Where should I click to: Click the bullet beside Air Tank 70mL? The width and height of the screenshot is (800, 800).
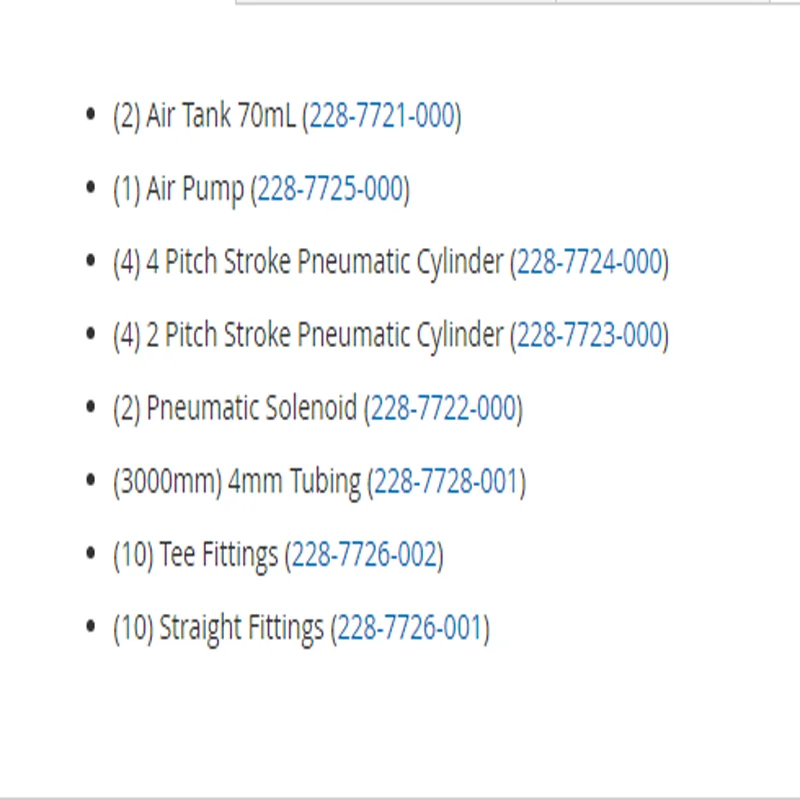click(91, 114)
